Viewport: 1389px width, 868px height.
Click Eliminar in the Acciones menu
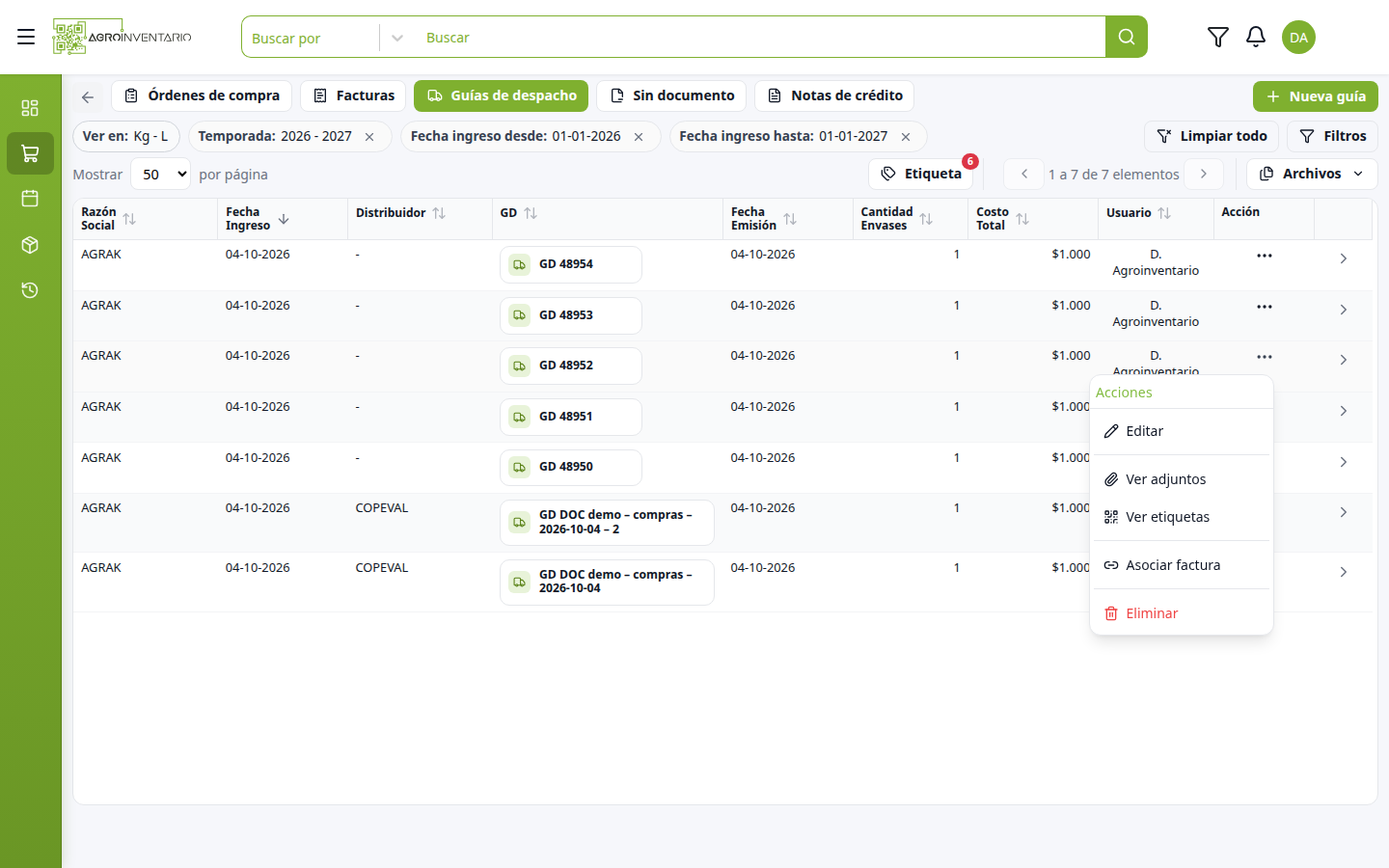(1181, 613)
